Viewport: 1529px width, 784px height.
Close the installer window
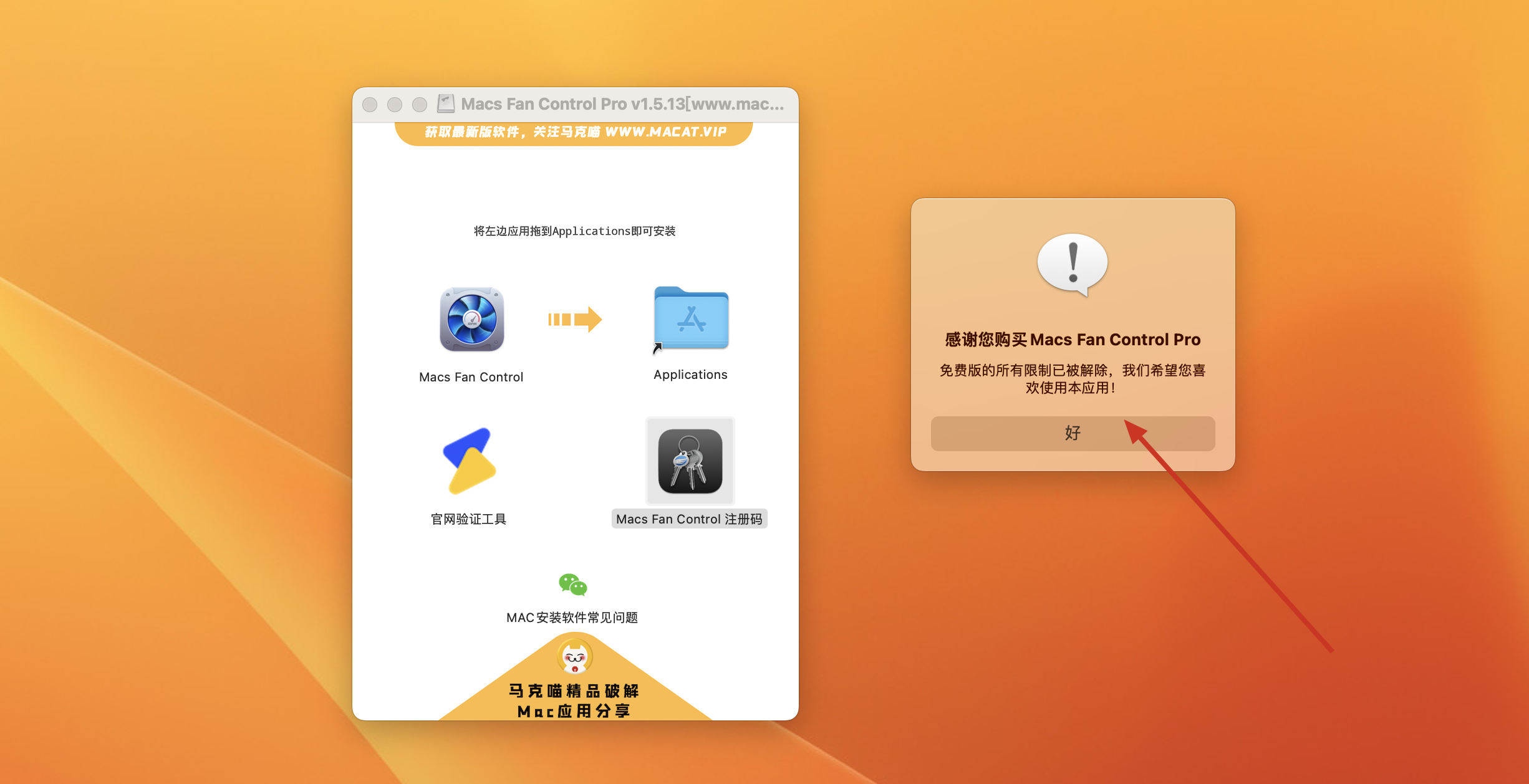point(370,104)
